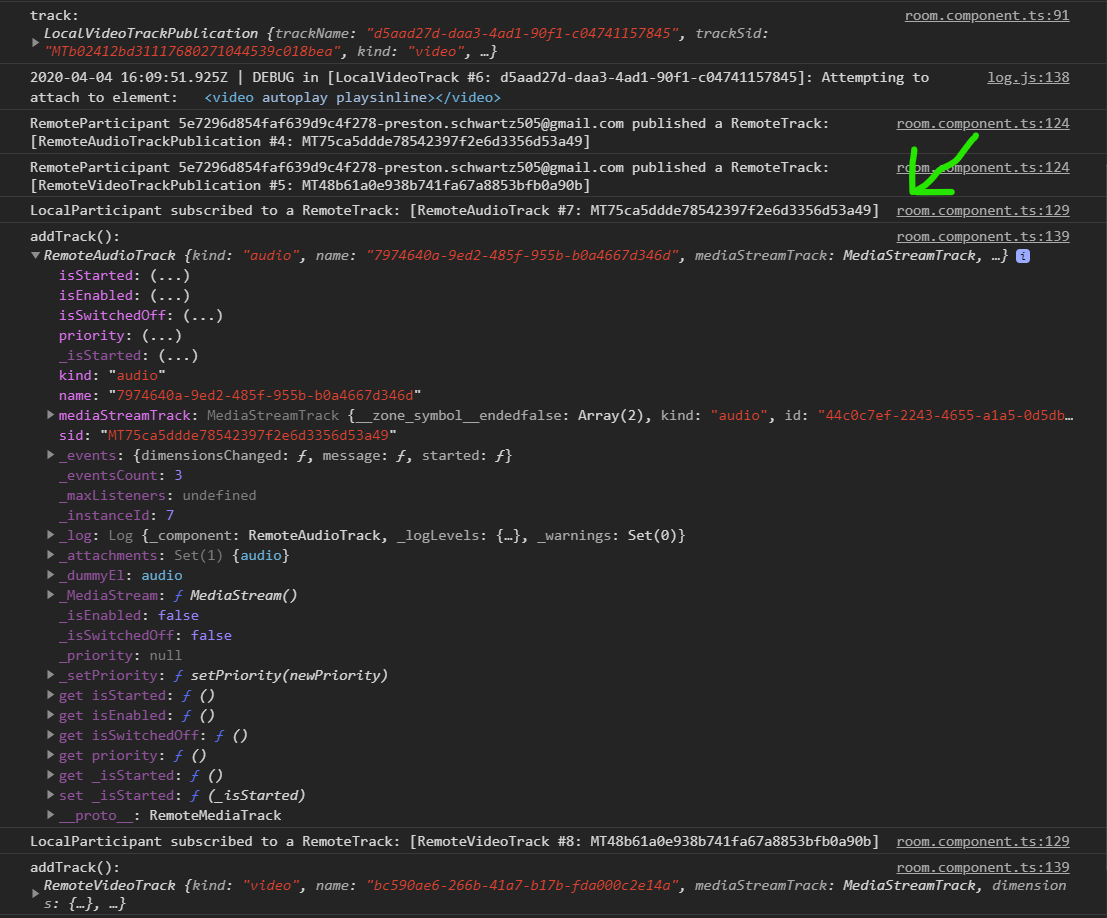The height and width of the screenshot is (918, 1107).
Task: Expand the mediaStreamTrack property
Action: pyautogui.click(x=50, y=415)
